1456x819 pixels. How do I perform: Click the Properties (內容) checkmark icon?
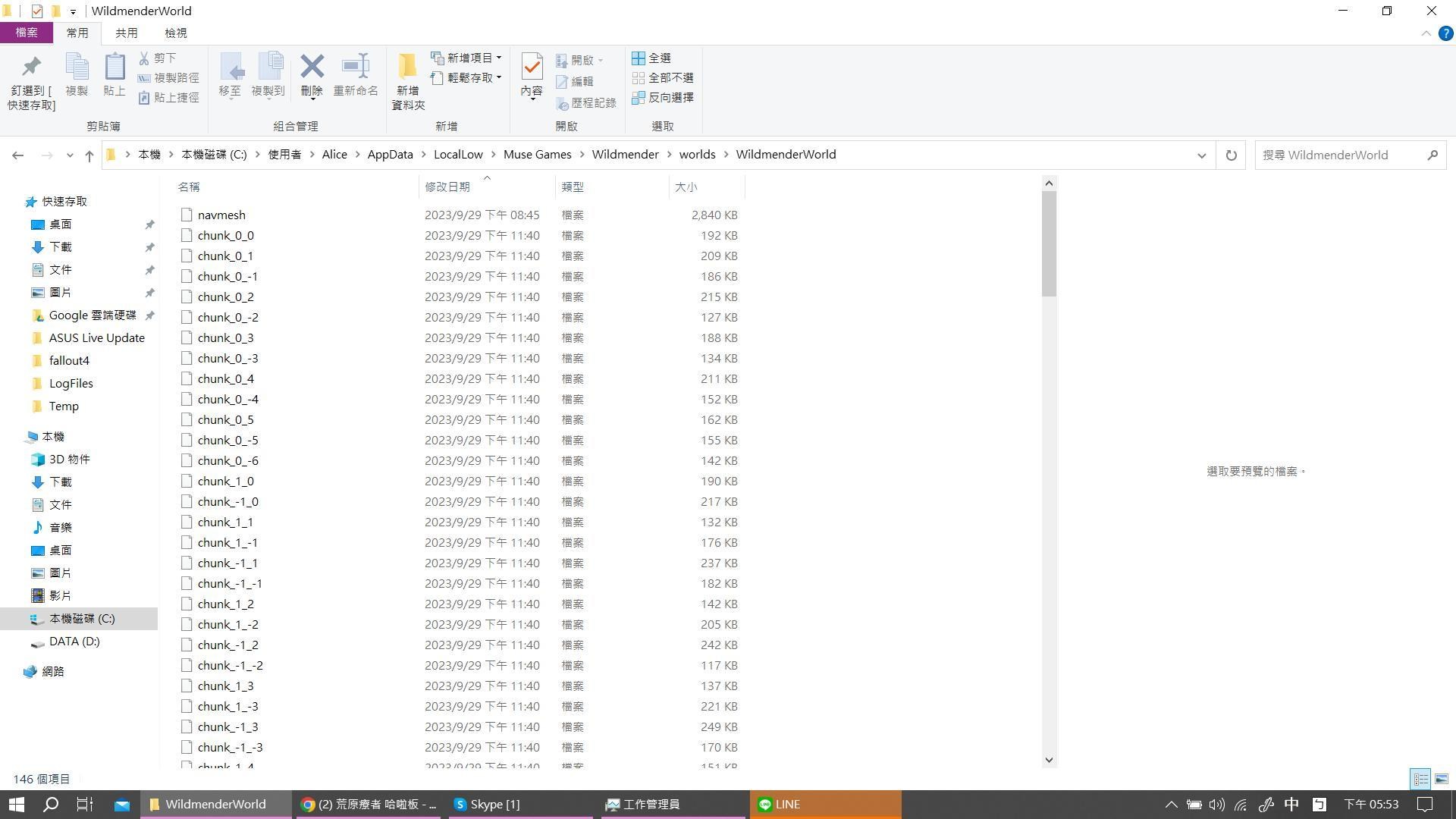[532, 68]
